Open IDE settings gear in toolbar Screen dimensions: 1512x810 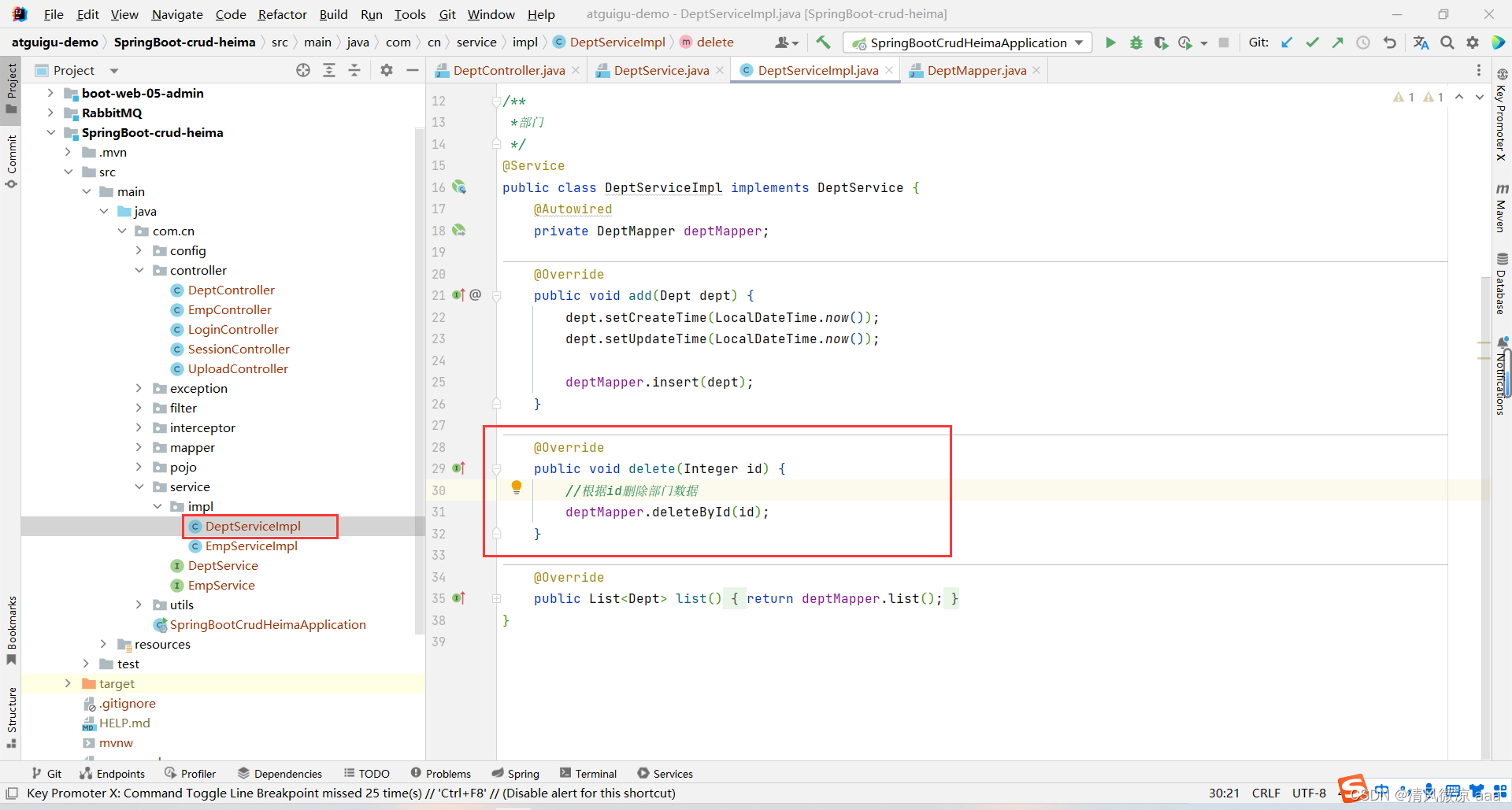tap(1473, 43)
